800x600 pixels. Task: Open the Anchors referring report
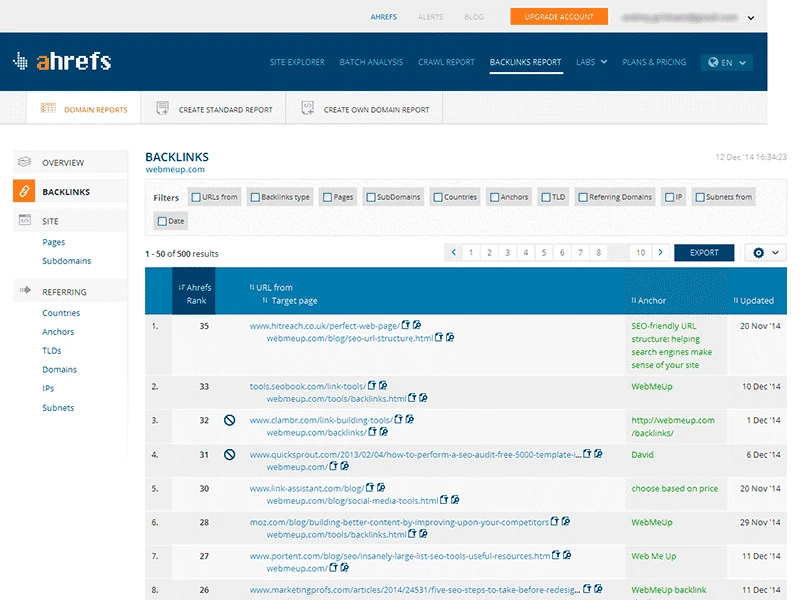click(x=58, y=332)
